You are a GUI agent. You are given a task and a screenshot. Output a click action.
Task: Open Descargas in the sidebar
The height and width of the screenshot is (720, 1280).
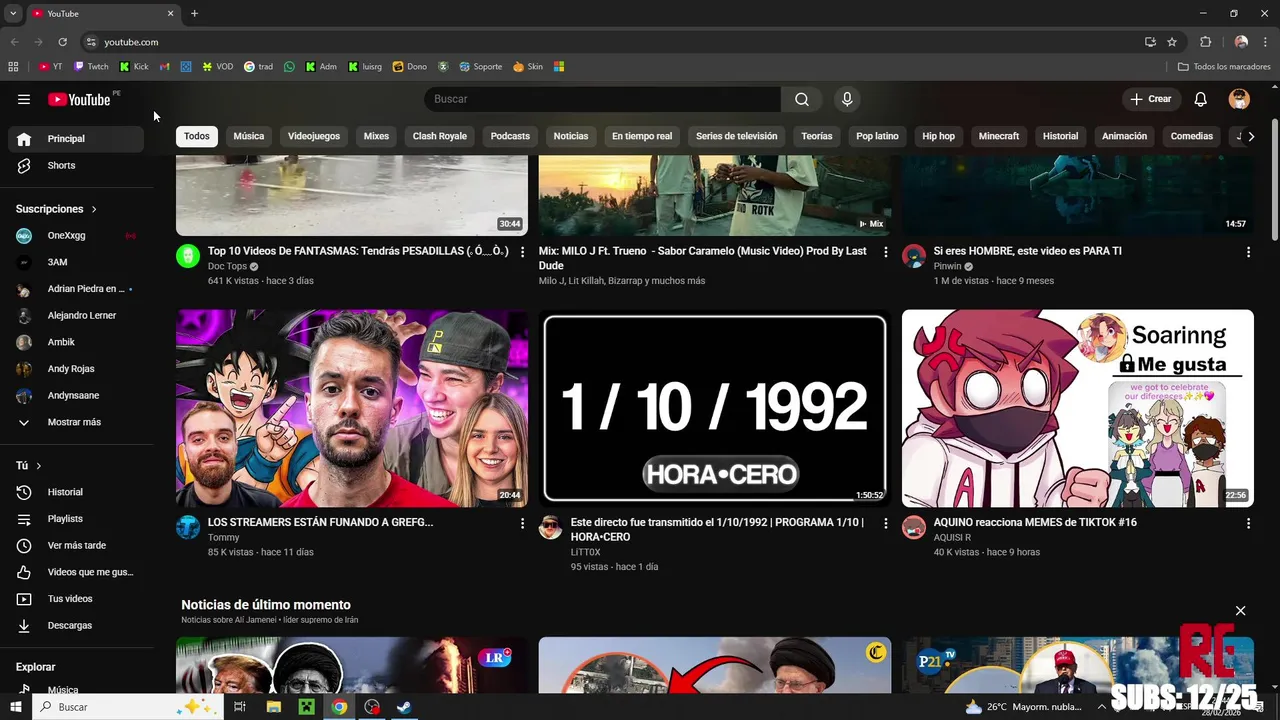pyautogui.click(x=76, y=625)
